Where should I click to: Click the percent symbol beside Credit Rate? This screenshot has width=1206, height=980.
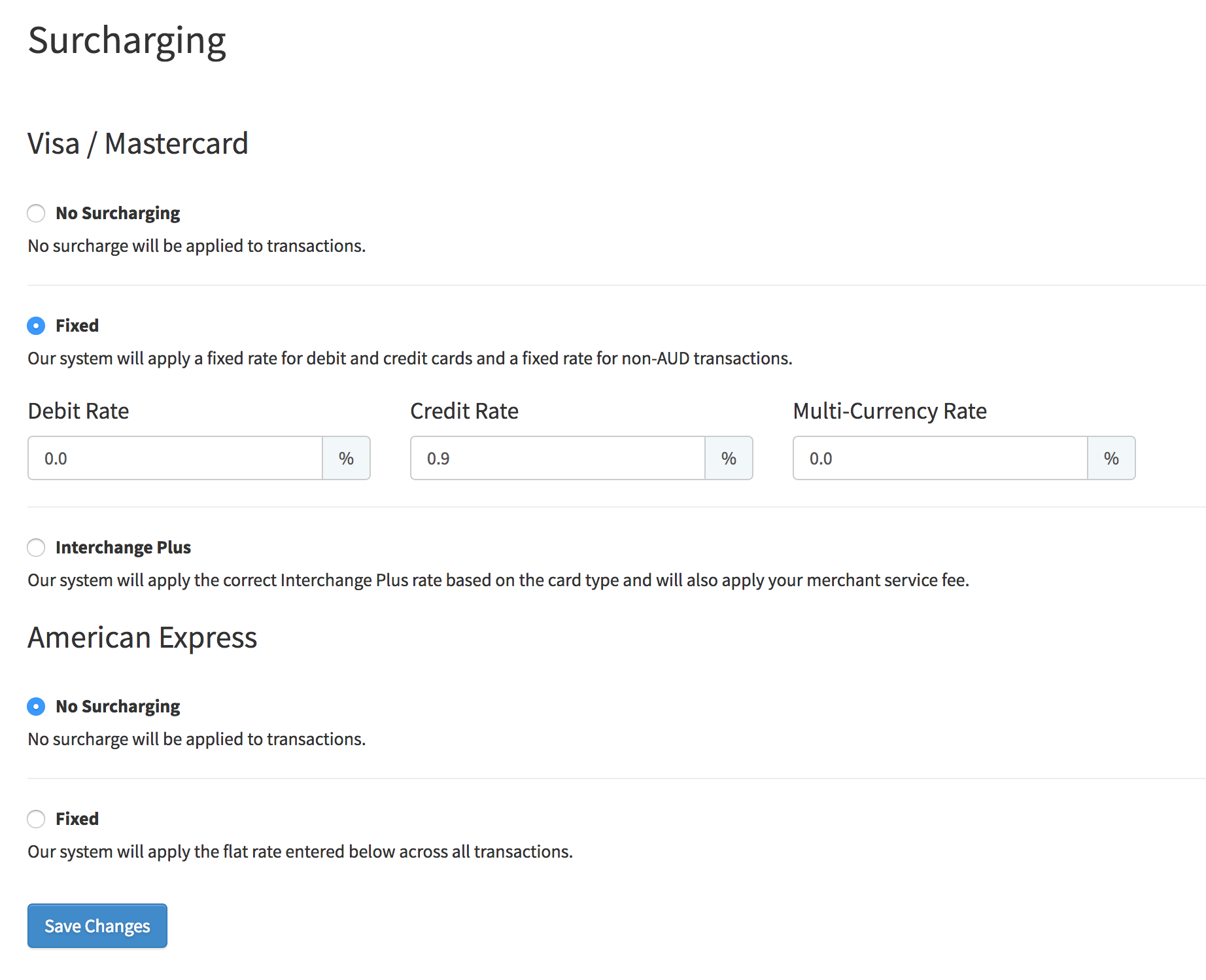point(729,459)
